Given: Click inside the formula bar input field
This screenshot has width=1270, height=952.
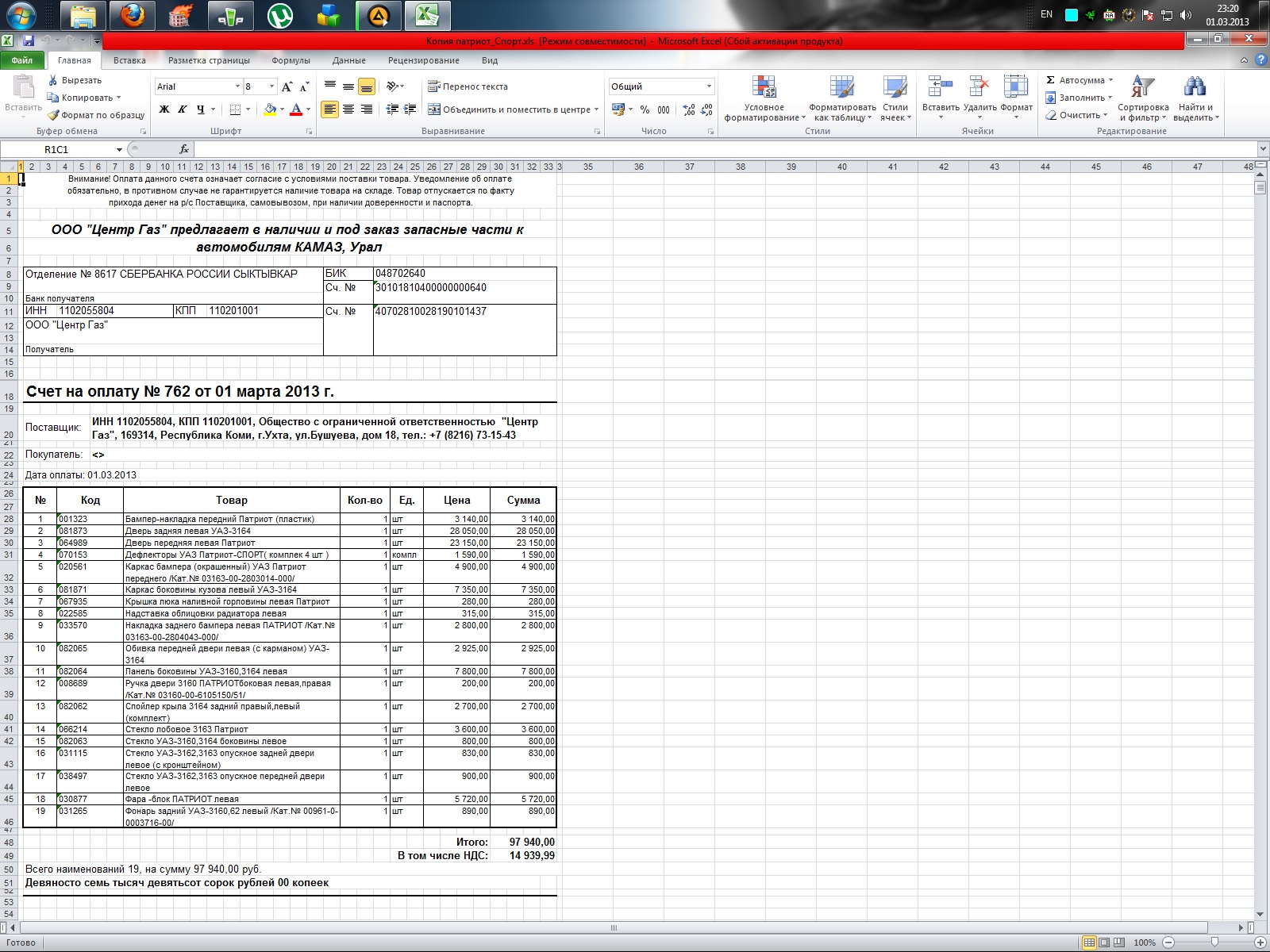Looking at the screenshot, I should pyautogui.click(x=714, y=149).
